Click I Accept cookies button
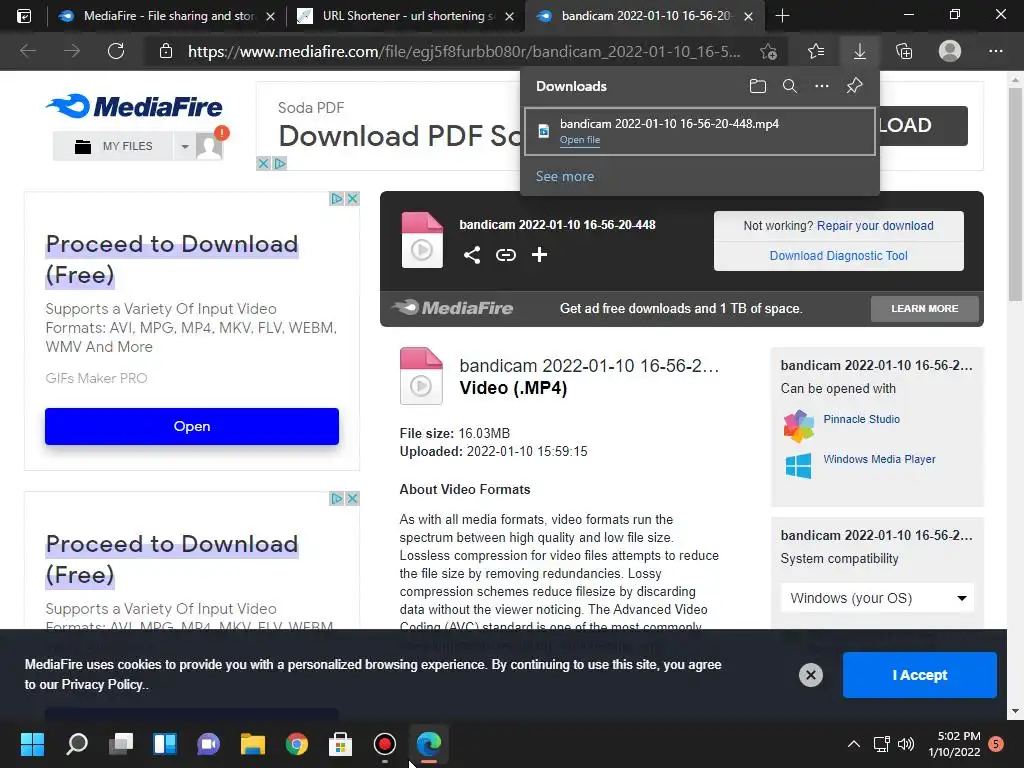The image size is (1024, 768). [920, 675]
